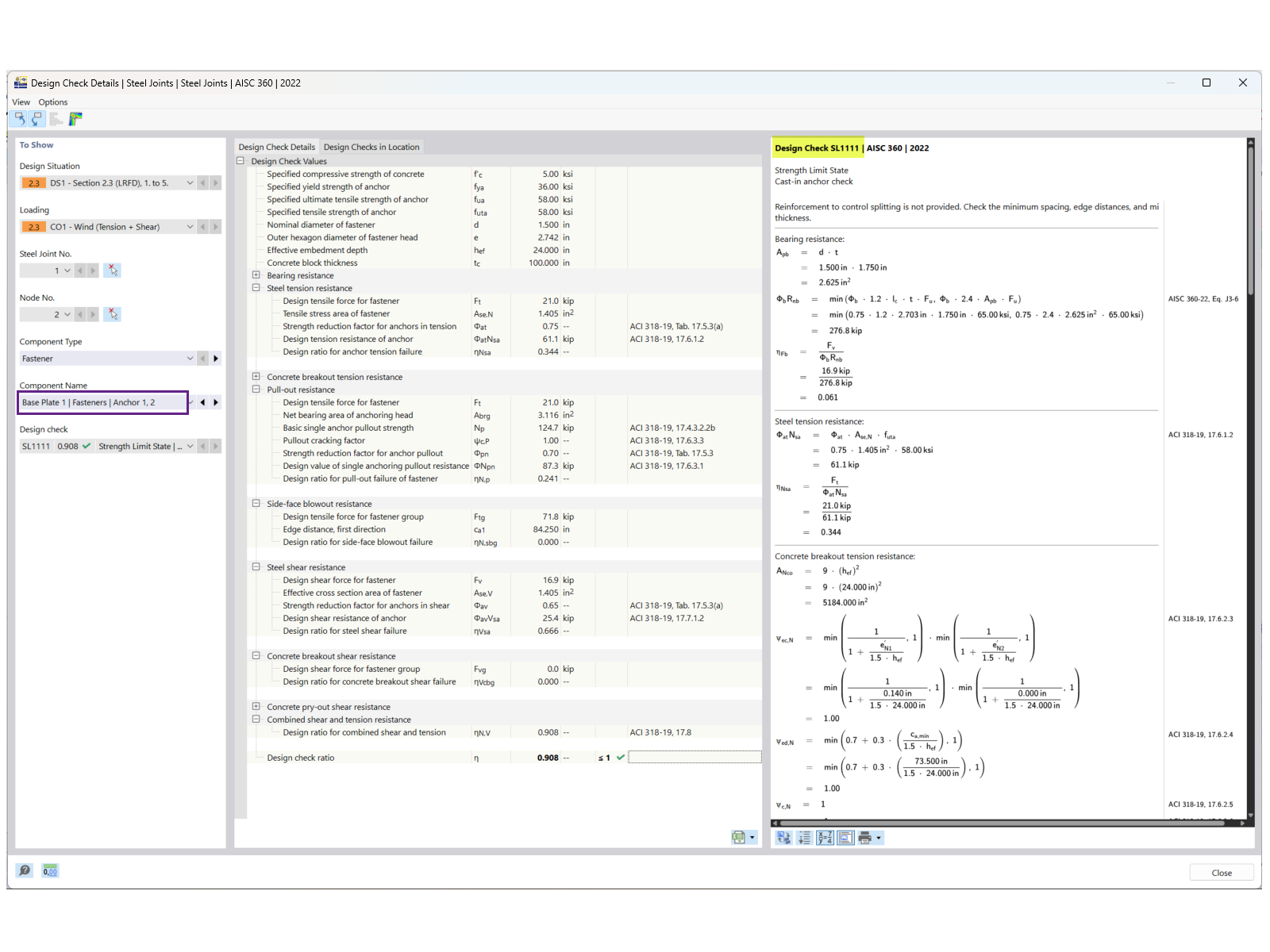
Task: Collapse the Design Check Values node
Action: click(241, 161)
